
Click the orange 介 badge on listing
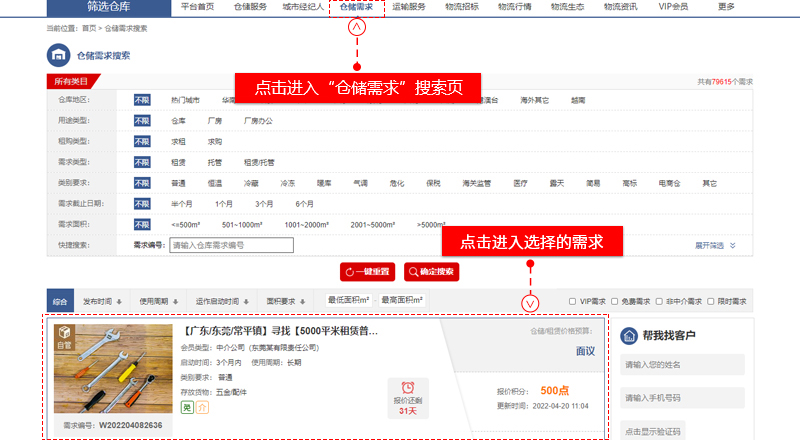(x=201, y=407)
